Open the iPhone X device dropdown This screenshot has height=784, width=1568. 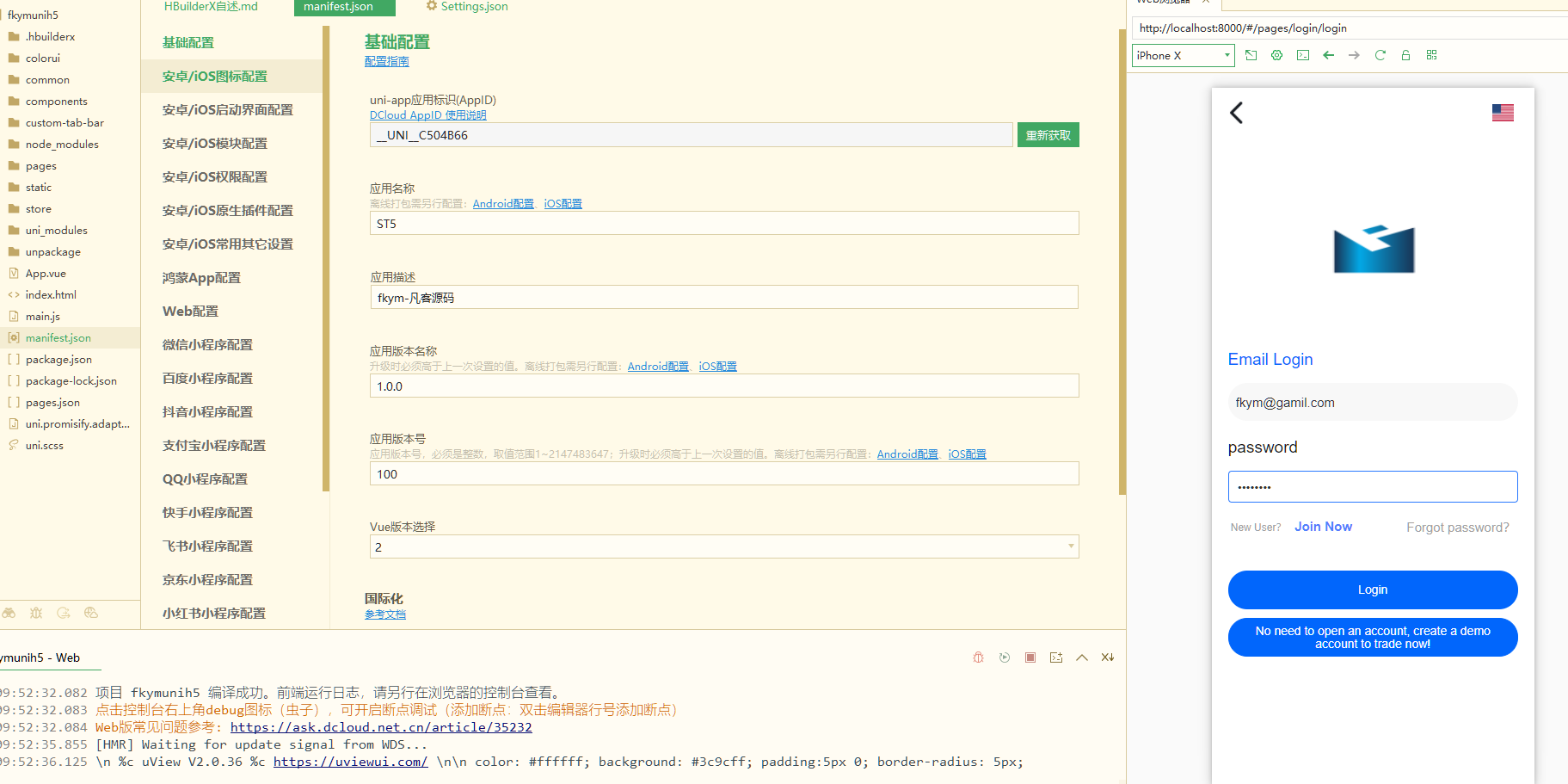(1183, 56)
